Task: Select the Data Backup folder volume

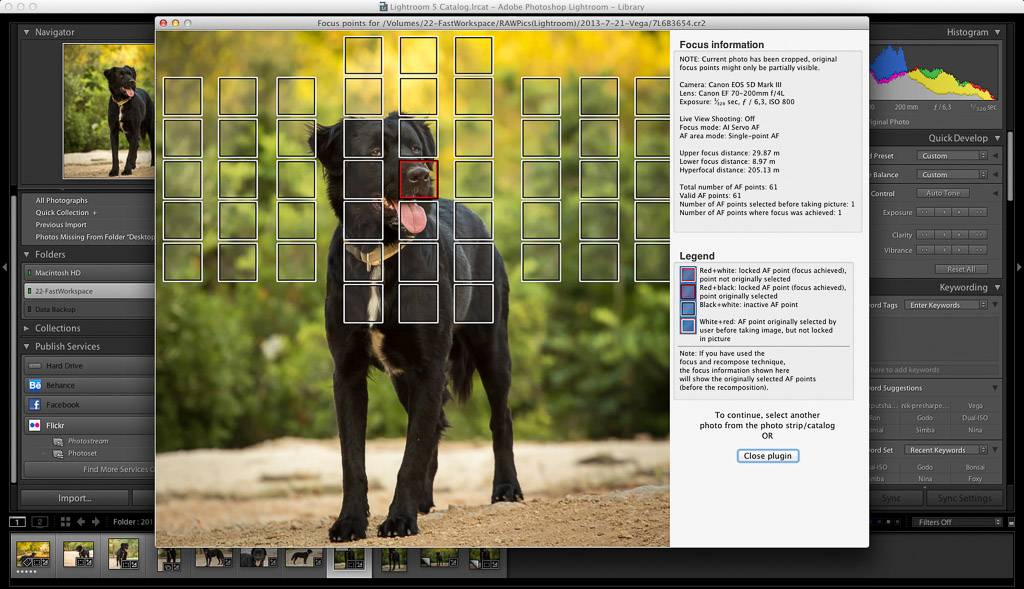Action: click(89, 310)
